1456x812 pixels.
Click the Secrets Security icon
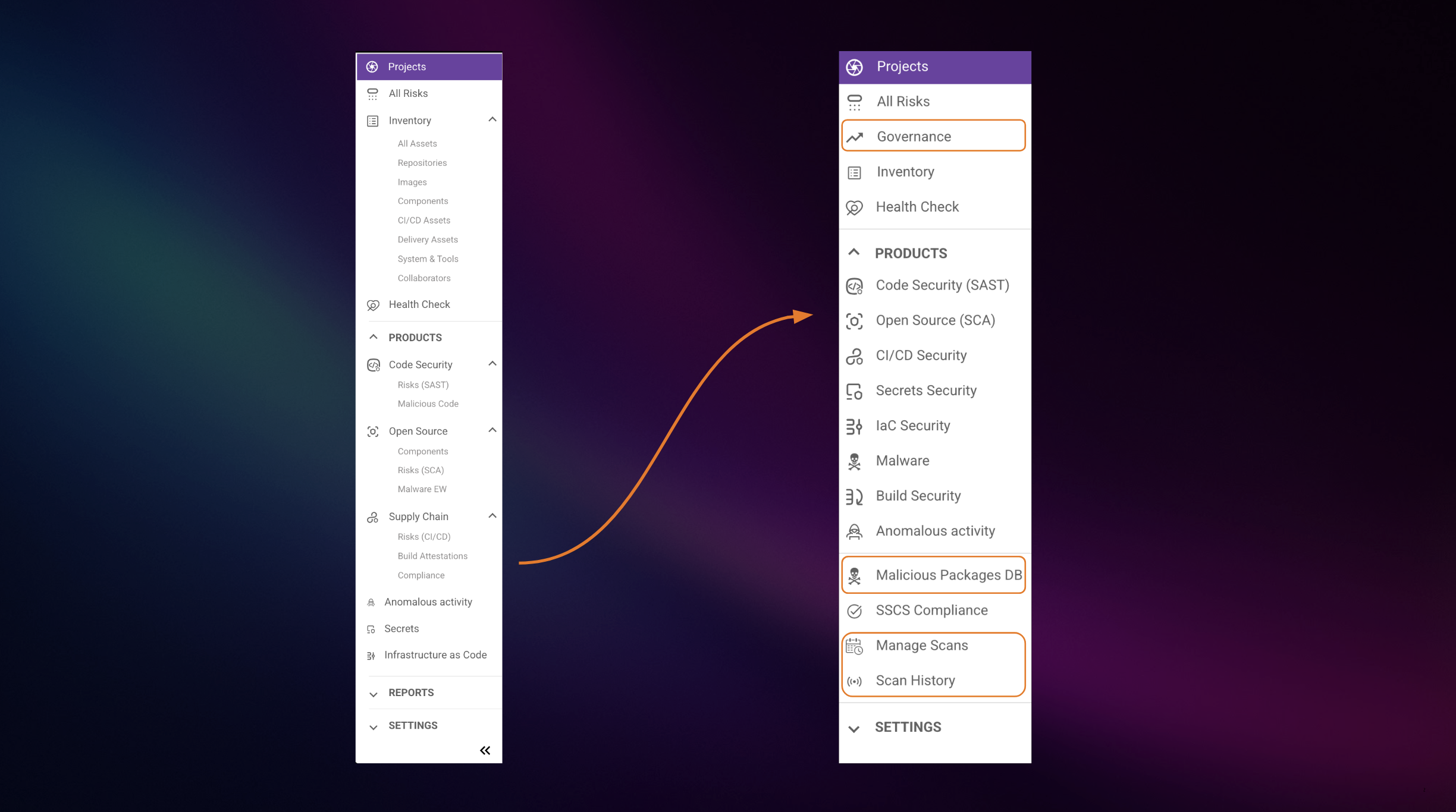tap(855, 391)
